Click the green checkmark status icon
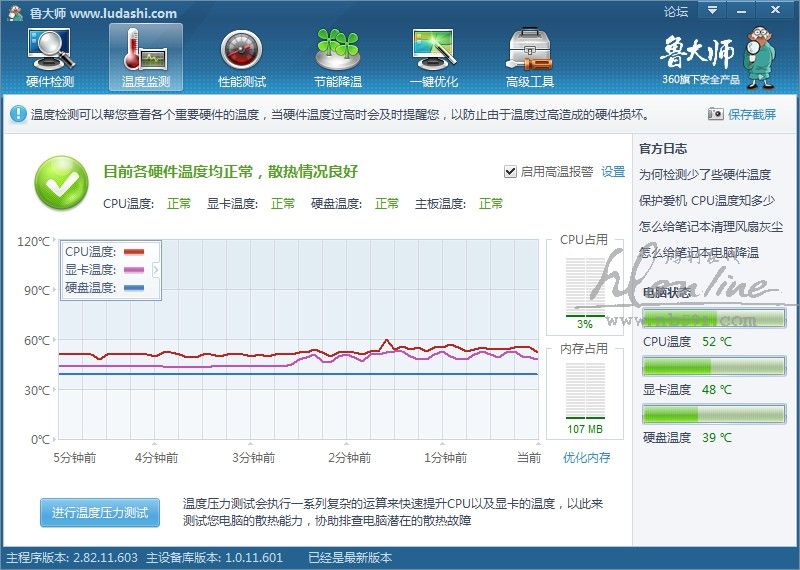 point(62,183)
